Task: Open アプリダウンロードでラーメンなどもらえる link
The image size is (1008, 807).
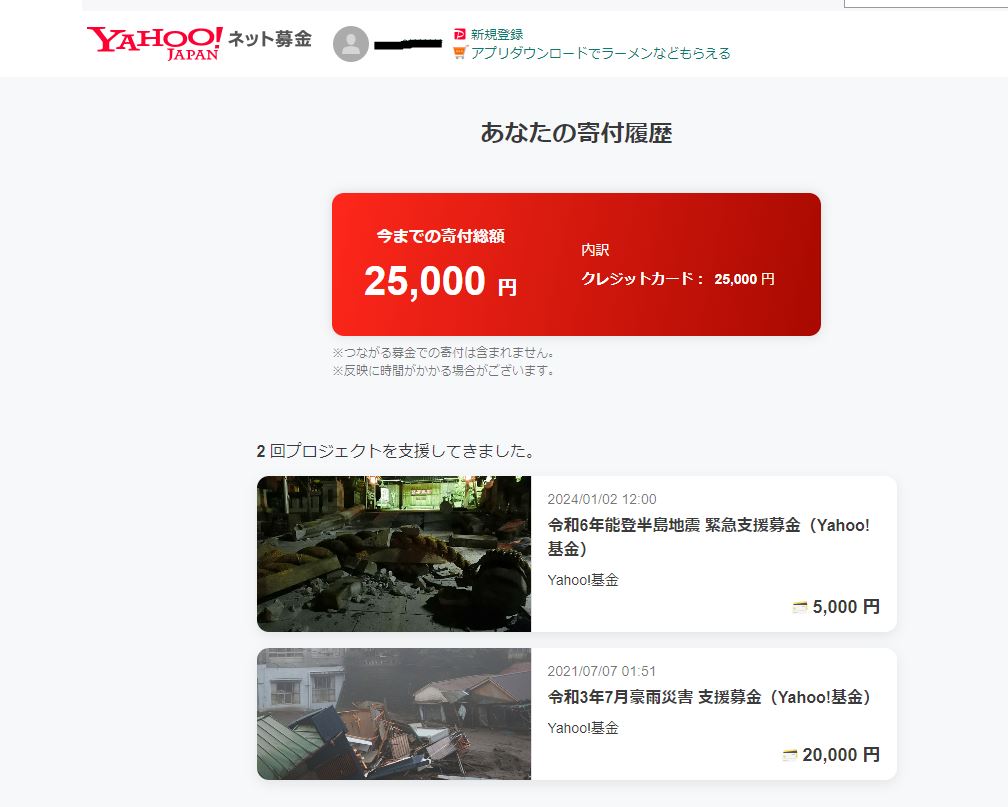Action: [600, 53]
